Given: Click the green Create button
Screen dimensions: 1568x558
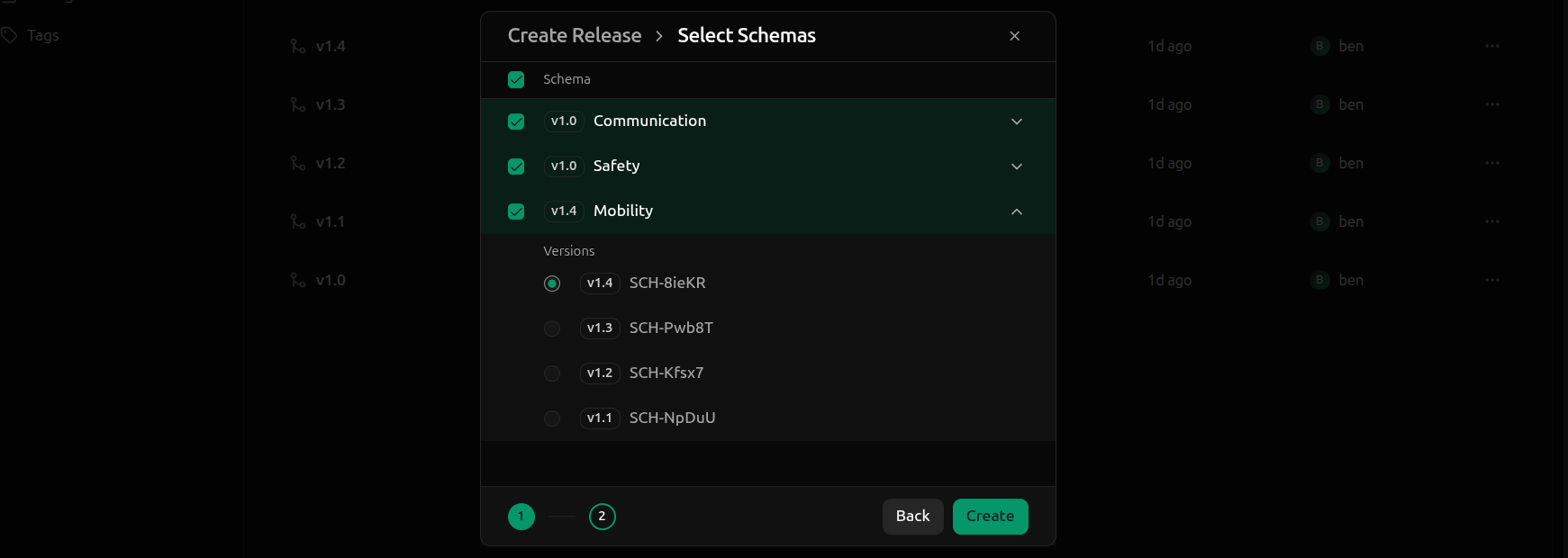Looking at the screenshot, I should [990, 517].
